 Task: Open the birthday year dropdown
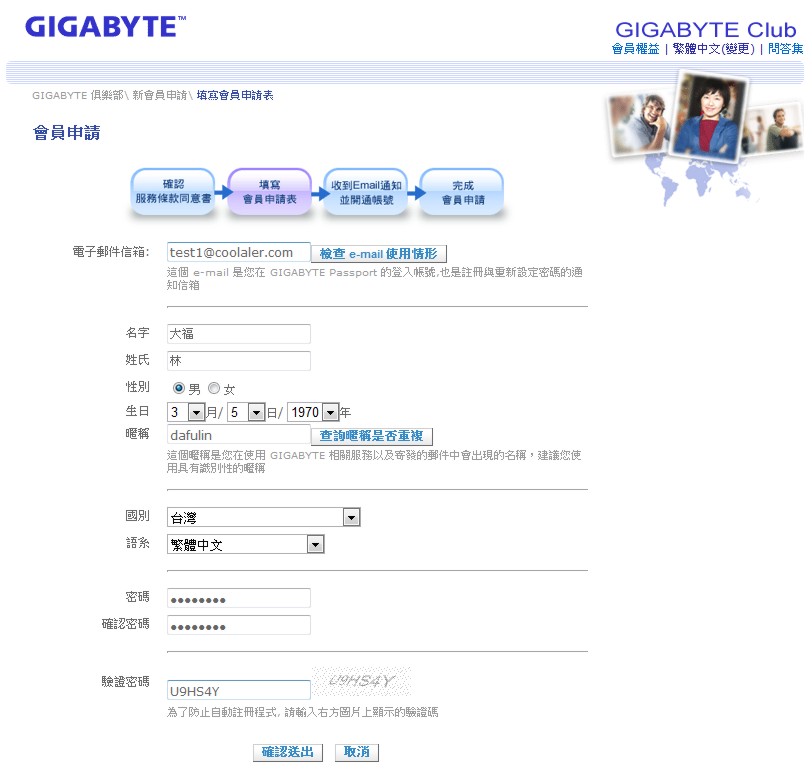pos(313,412)
